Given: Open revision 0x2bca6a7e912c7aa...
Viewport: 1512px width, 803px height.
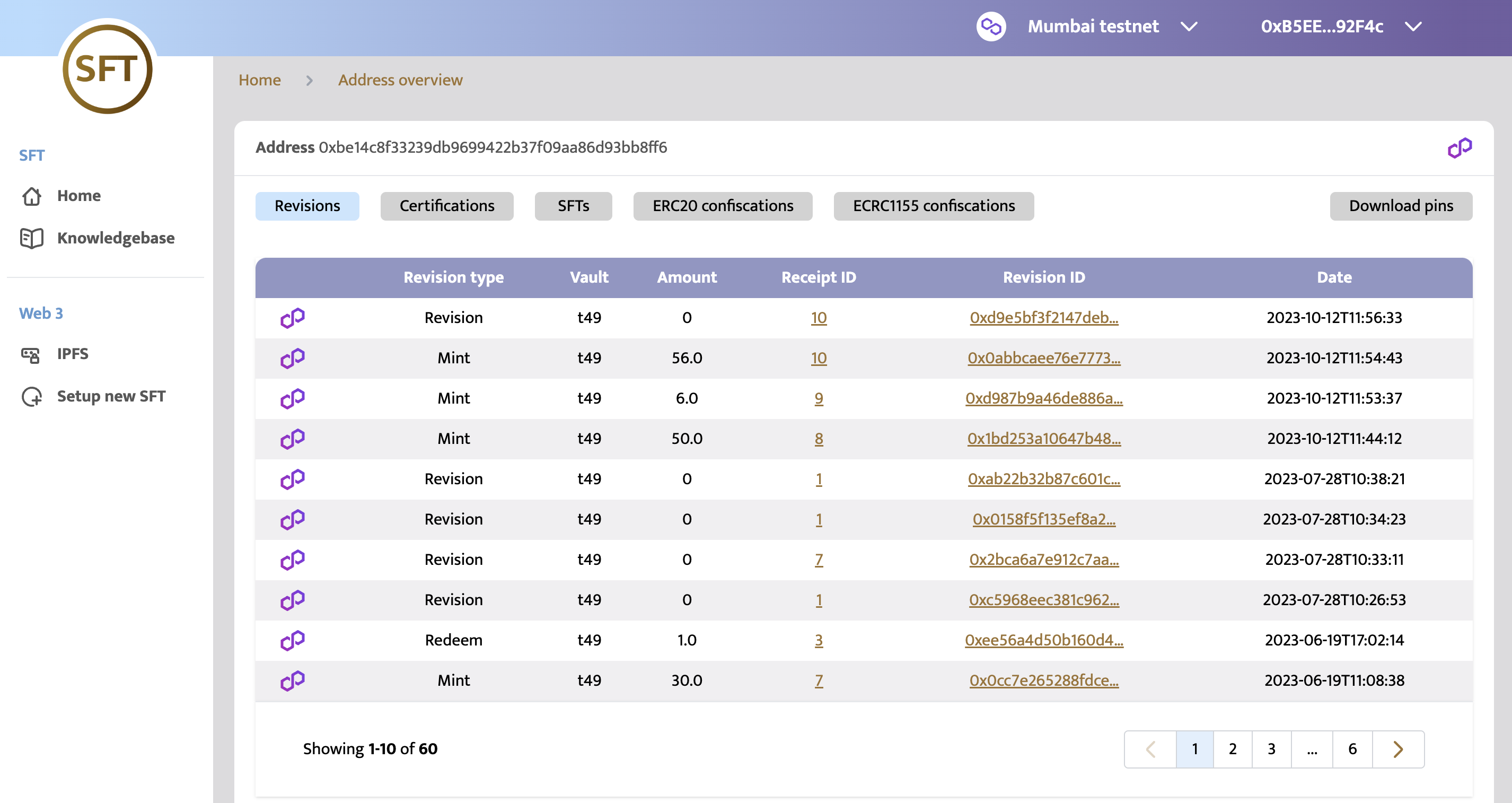Looking at the screenshot, I should [x=1043, y=560].
